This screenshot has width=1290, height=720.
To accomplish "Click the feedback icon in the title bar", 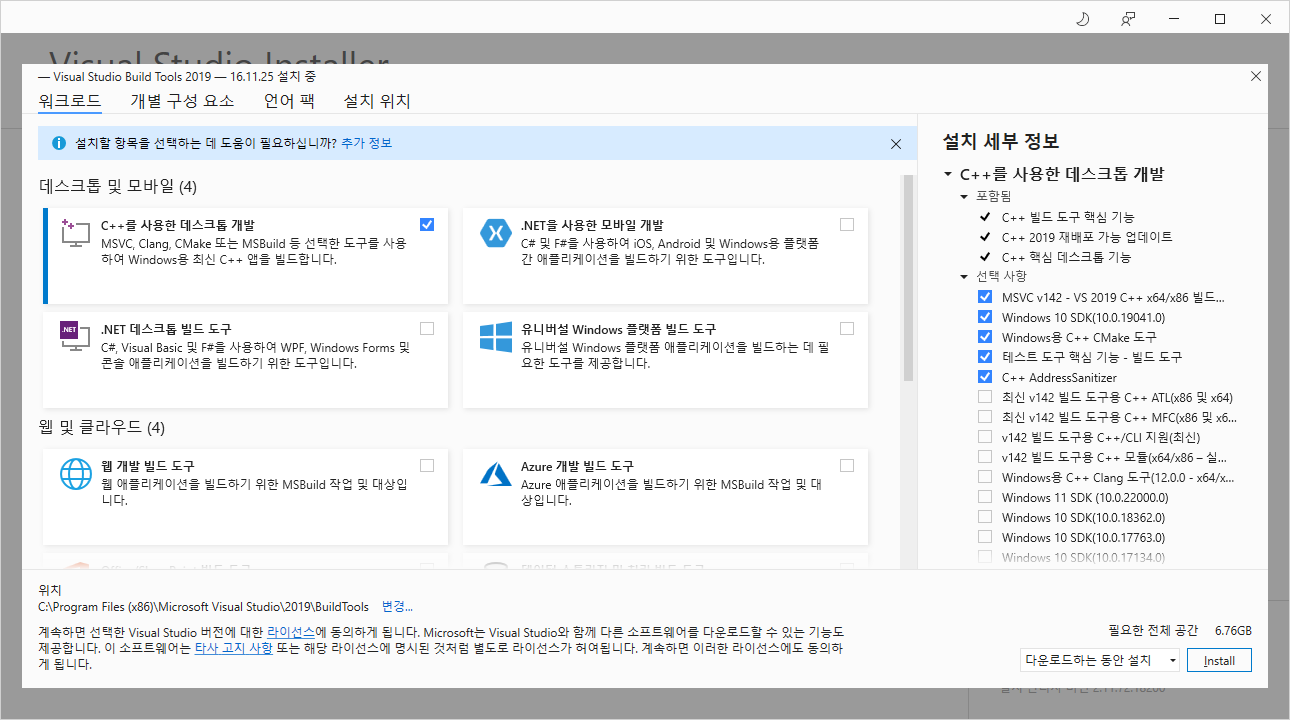I will 1128,19.
